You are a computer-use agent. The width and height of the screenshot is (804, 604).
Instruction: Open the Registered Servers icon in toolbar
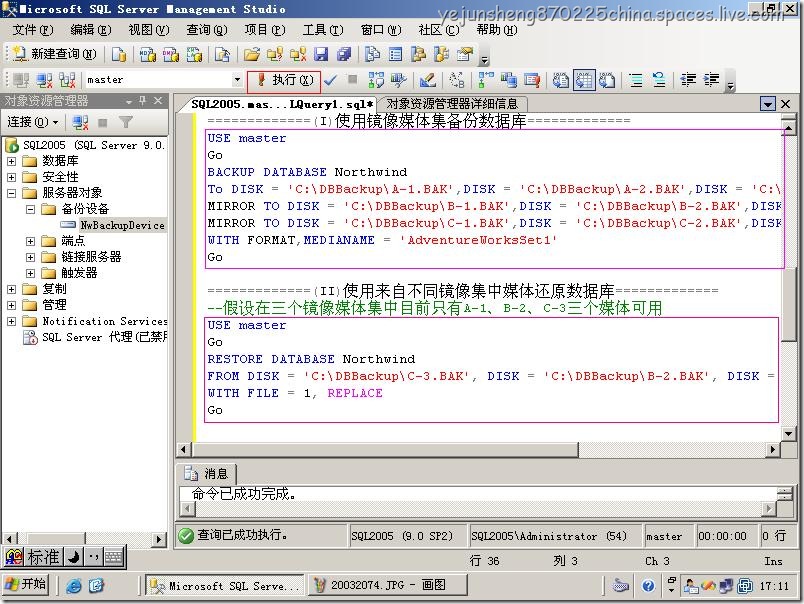(x=372, y=54)
